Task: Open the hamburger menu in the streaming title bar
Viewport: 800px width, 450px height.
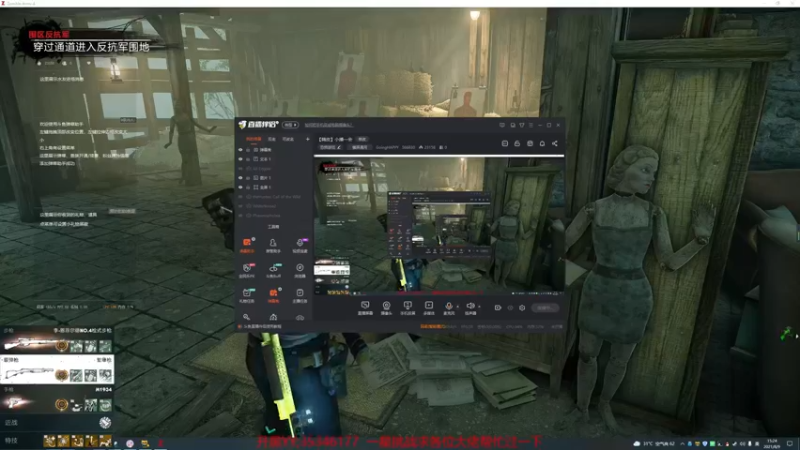Action: [531, 125]
